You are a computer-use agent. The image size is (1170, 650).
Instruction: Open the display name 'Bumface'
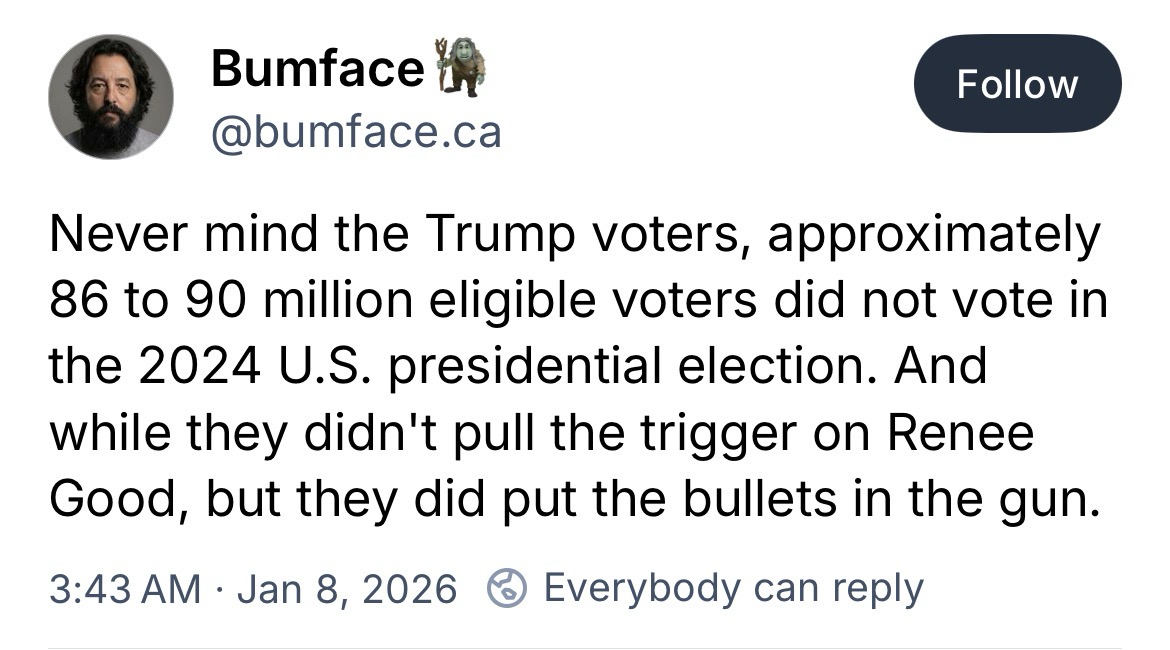tap(318, 69)
